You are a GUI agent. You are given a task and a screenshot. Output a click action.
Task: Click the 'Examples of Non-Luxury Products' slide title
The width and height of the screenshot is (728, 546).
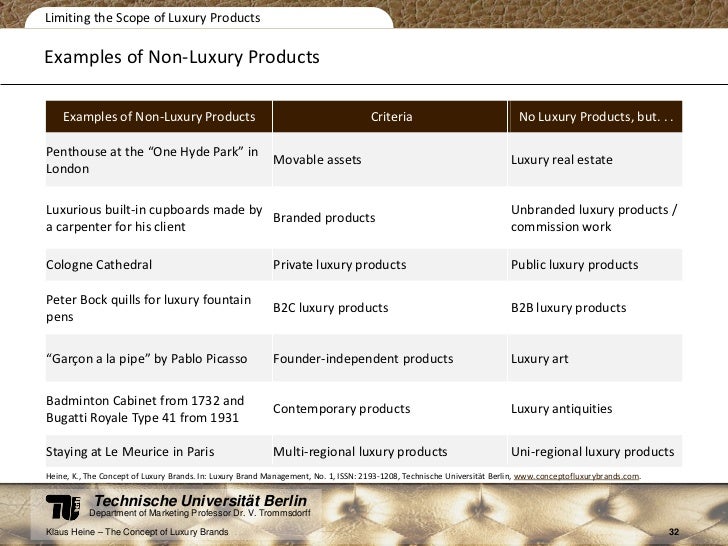pyautogui.click(x=182, y=57)
